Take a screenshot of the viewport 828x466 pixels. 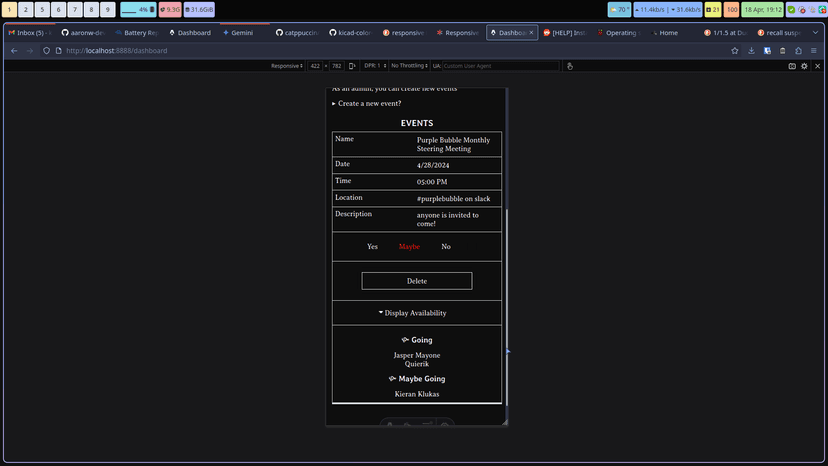pyautogui.click(x=792, y=66)
